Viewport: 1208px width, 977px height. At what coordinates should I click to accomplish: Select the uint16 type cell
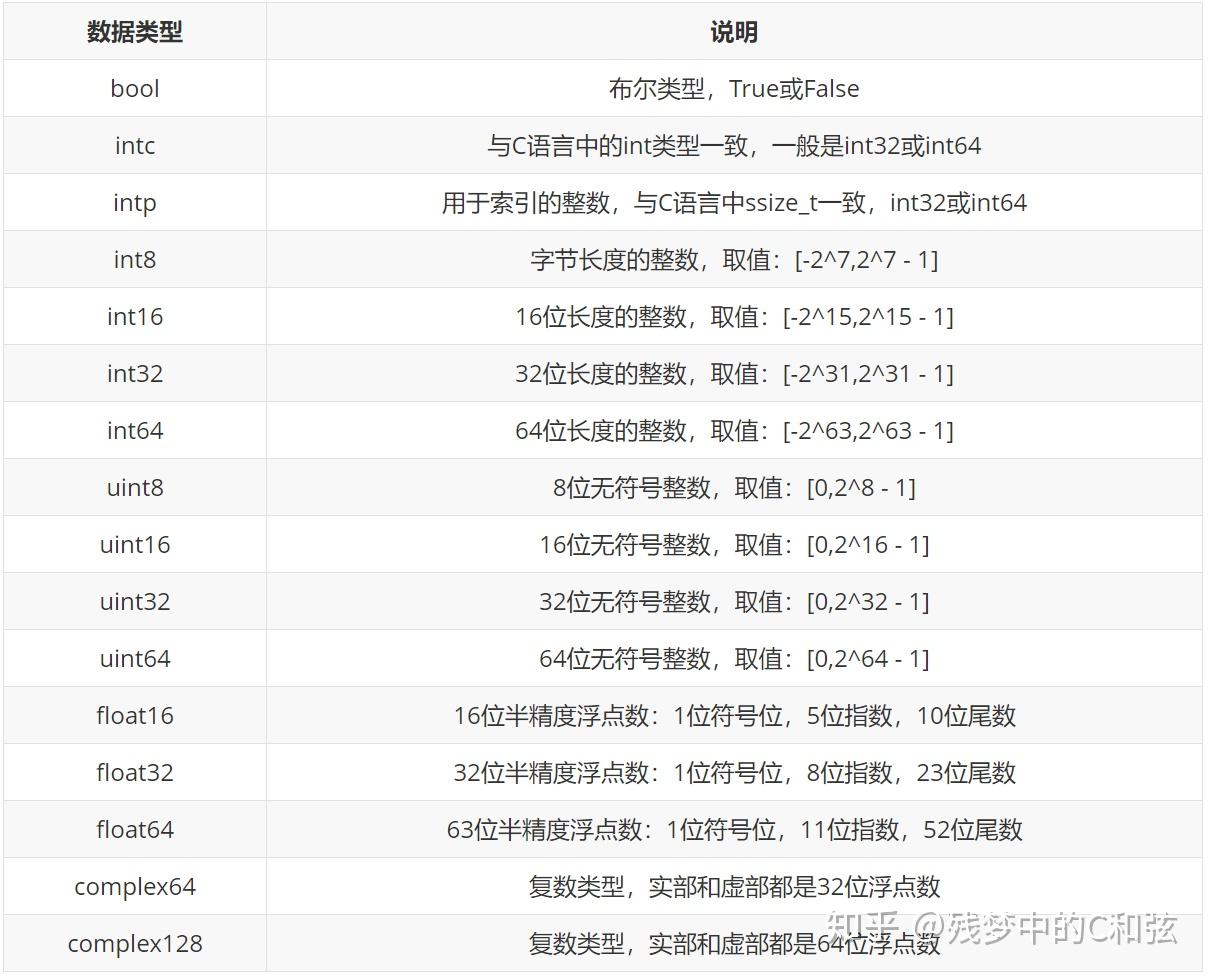pos(133,544)
